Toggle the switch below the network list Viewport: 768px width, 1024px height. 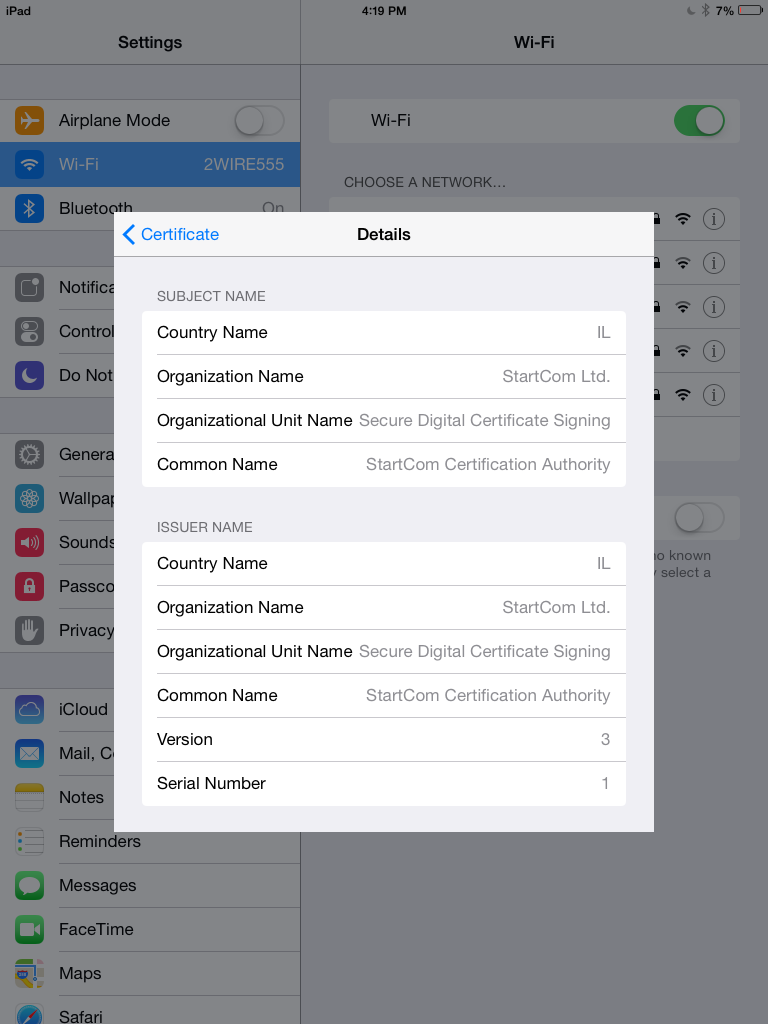tap(699, 518)
